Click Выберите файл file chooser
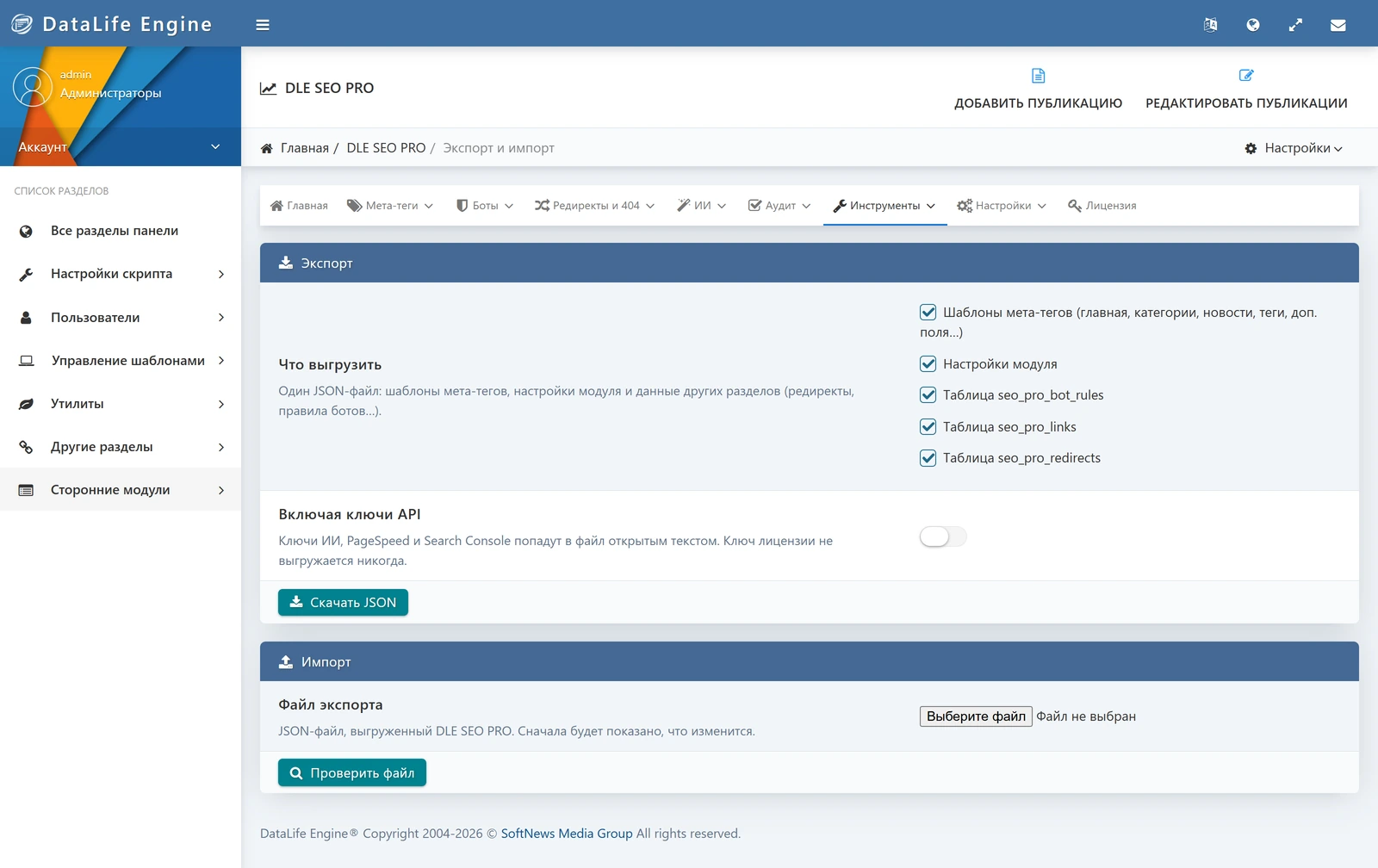The image size is (1378, 868). tap(976, 716)
